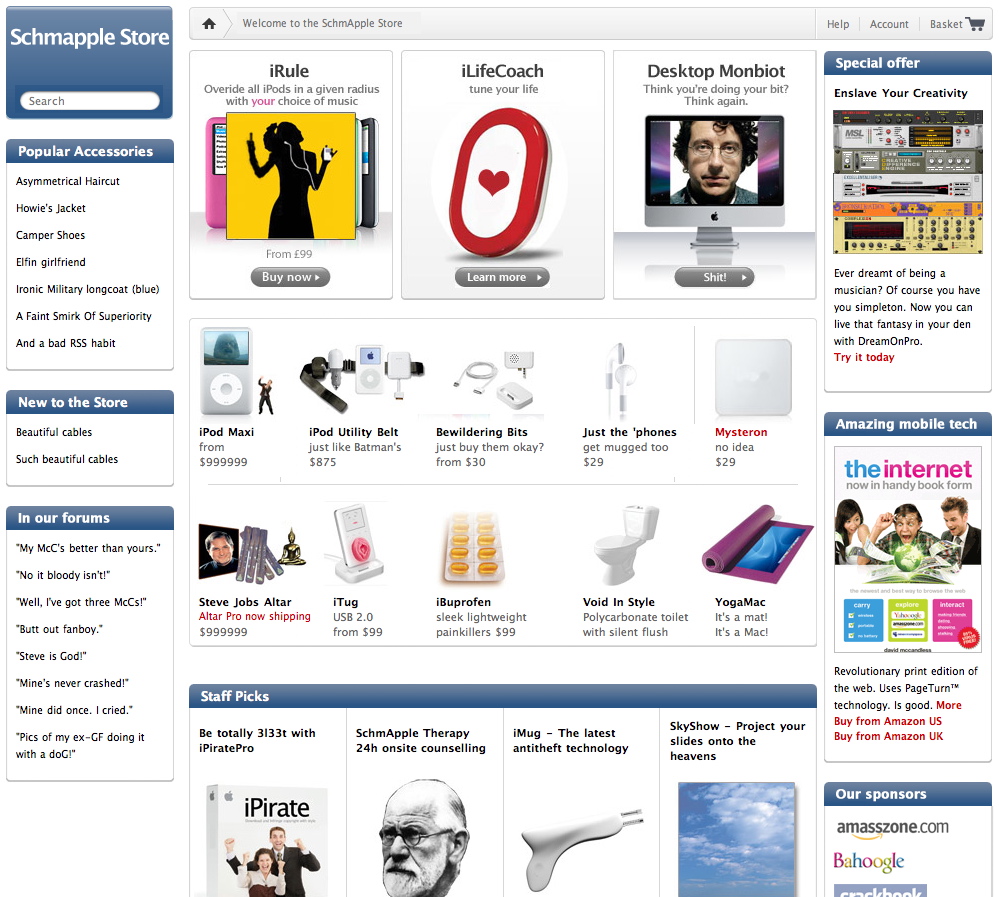Viewport: 999px width, 897px height.
Task: Select Asymmetrical Haircut in Popular Accessories
Action: (x=68, y=181)
